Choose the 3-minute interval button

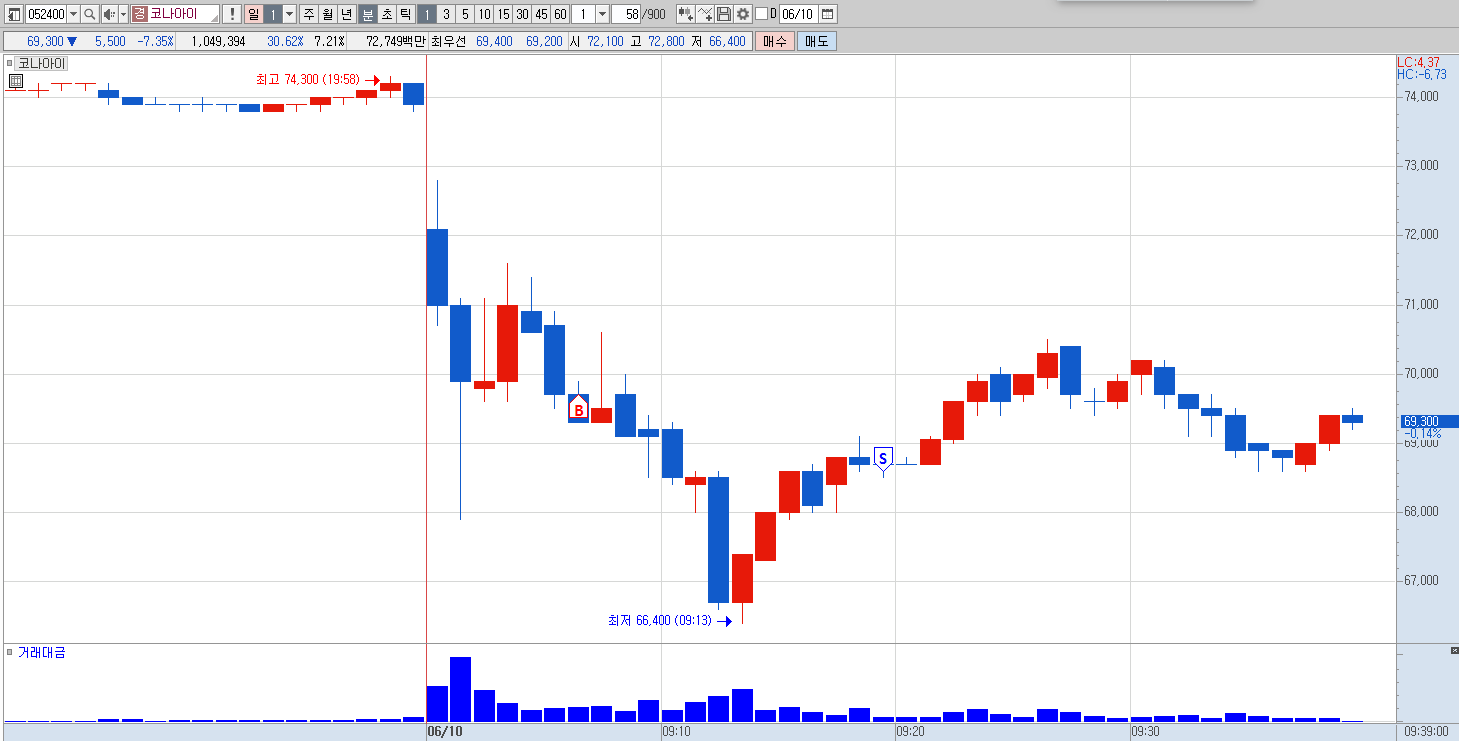(x=446, y=14)
